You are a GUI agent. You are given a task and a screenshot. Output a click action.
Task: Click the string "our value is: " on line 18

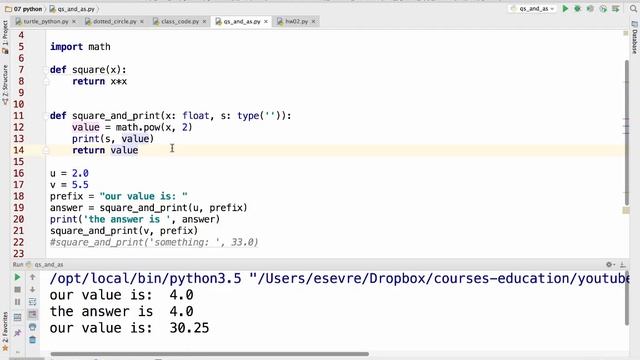point(144,196)
